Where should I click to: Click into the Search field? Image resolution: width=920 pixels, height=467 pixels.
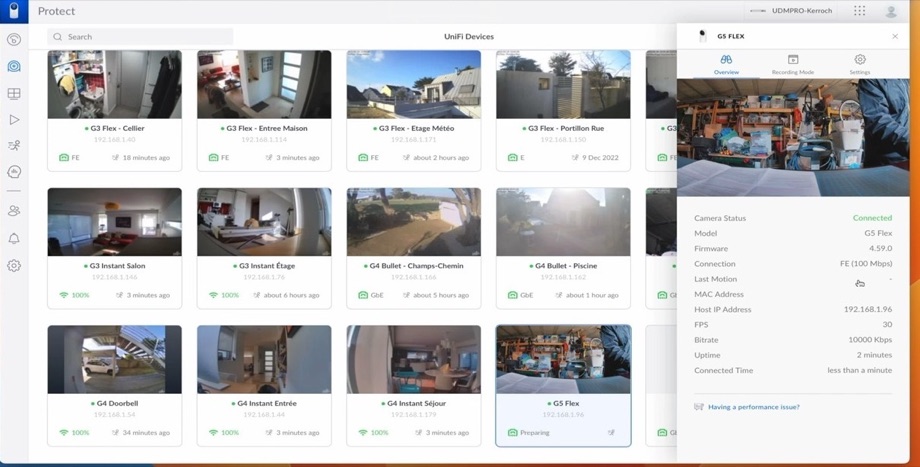point(140,36)
